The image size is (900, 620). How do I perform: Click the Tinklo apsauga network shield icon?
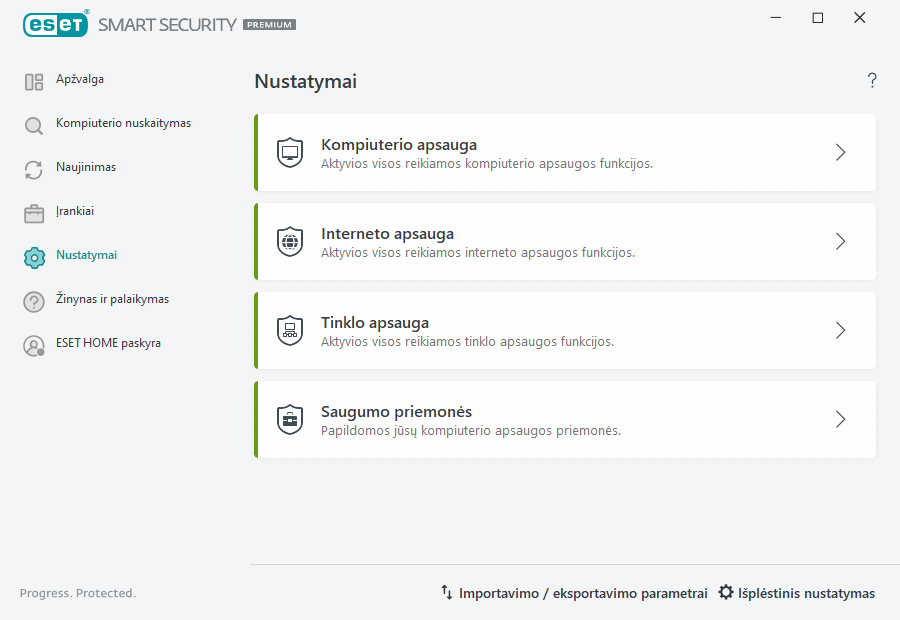point(290,330)
